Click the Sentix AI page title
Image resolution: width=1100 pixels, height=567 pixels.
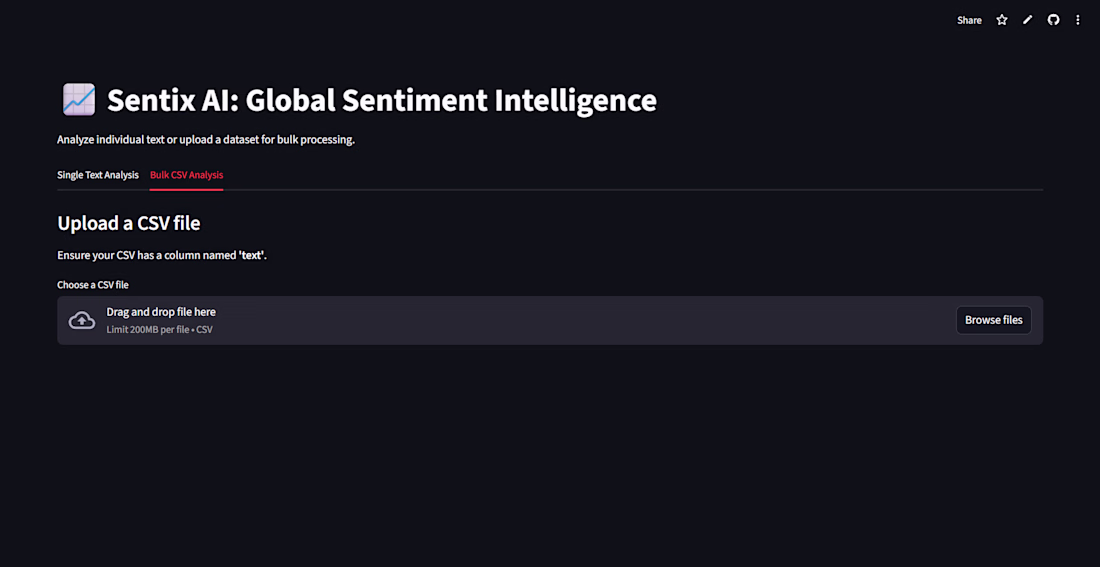(x=382, y=100)
